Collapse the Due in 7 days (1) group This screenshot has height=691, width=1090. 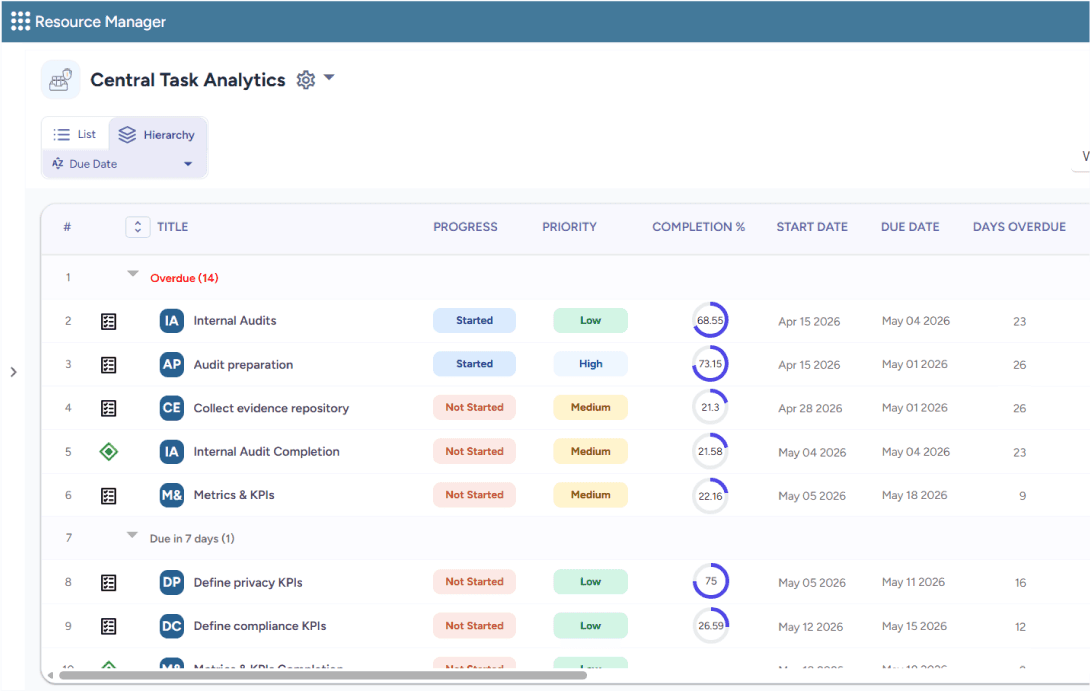pyautogui.click(x=132, y=535)
